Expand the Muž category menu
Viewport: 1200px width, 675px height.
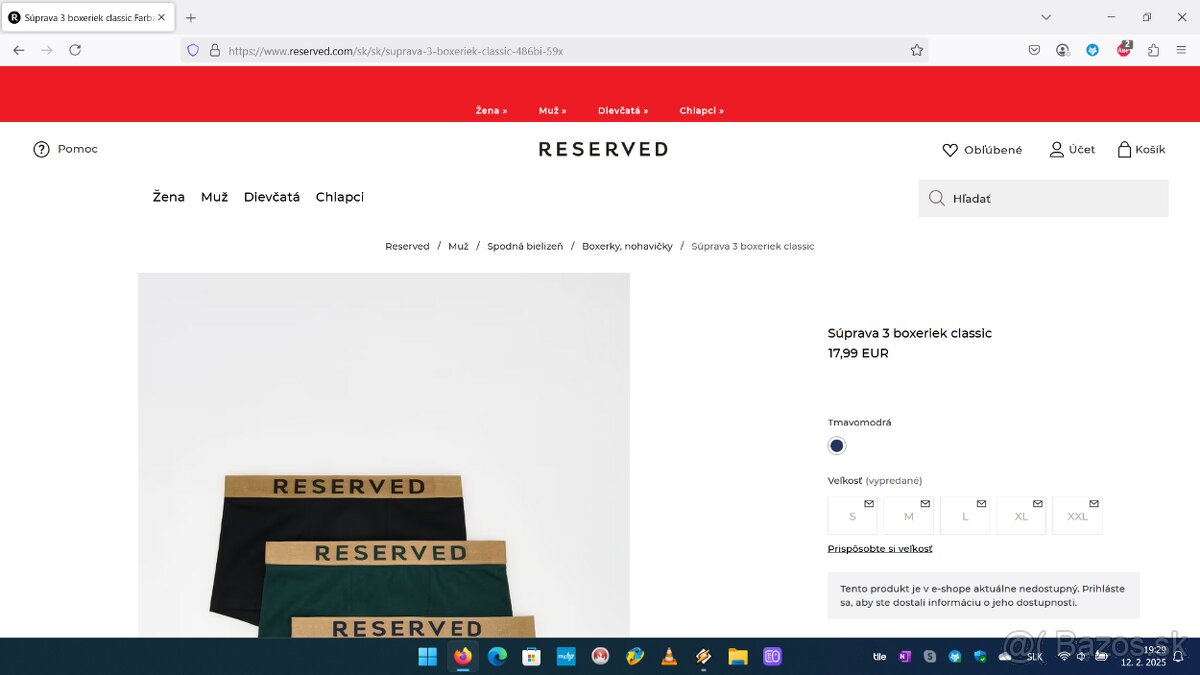(214, 197)
